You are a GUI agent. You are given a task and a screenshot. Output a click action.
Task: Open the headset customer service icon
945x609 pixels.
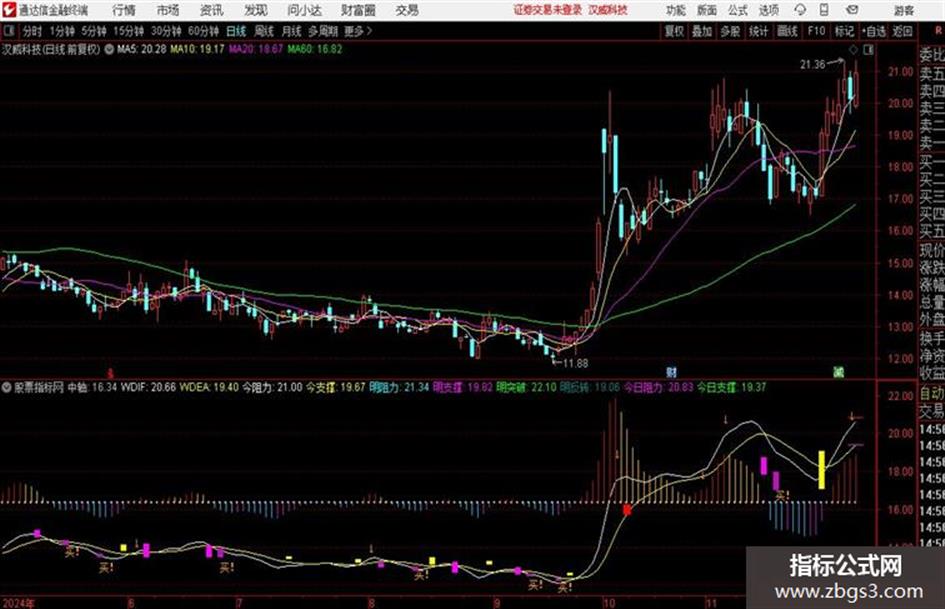(x=800, y=10)
